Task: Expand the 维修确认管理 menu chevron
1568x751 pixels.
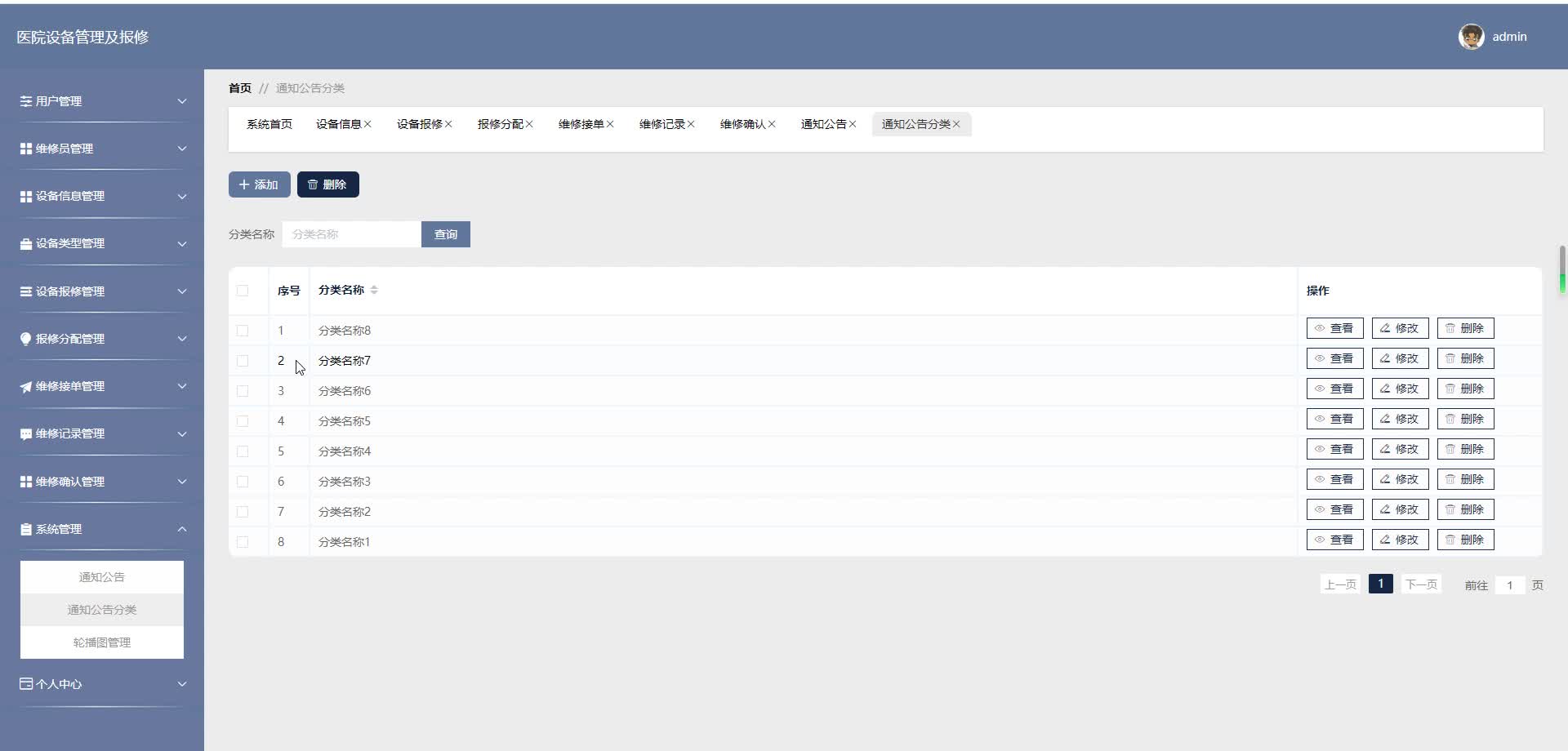Action: pyautogui.click(x=182, y=482)
